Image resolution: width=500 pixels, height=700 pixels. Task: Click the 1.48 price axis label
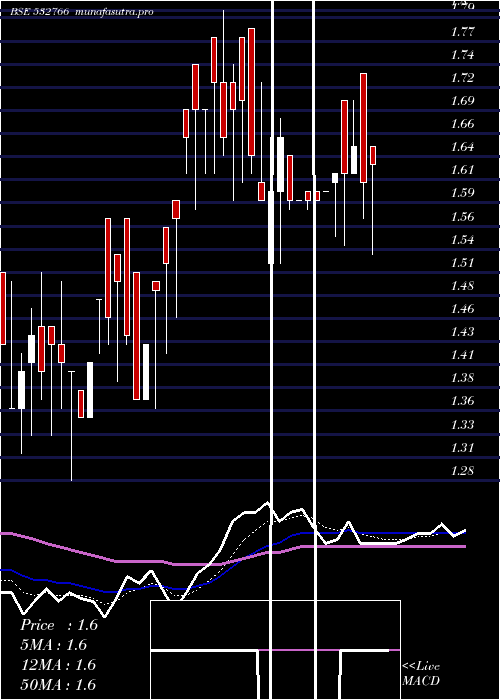pos(462,286)
